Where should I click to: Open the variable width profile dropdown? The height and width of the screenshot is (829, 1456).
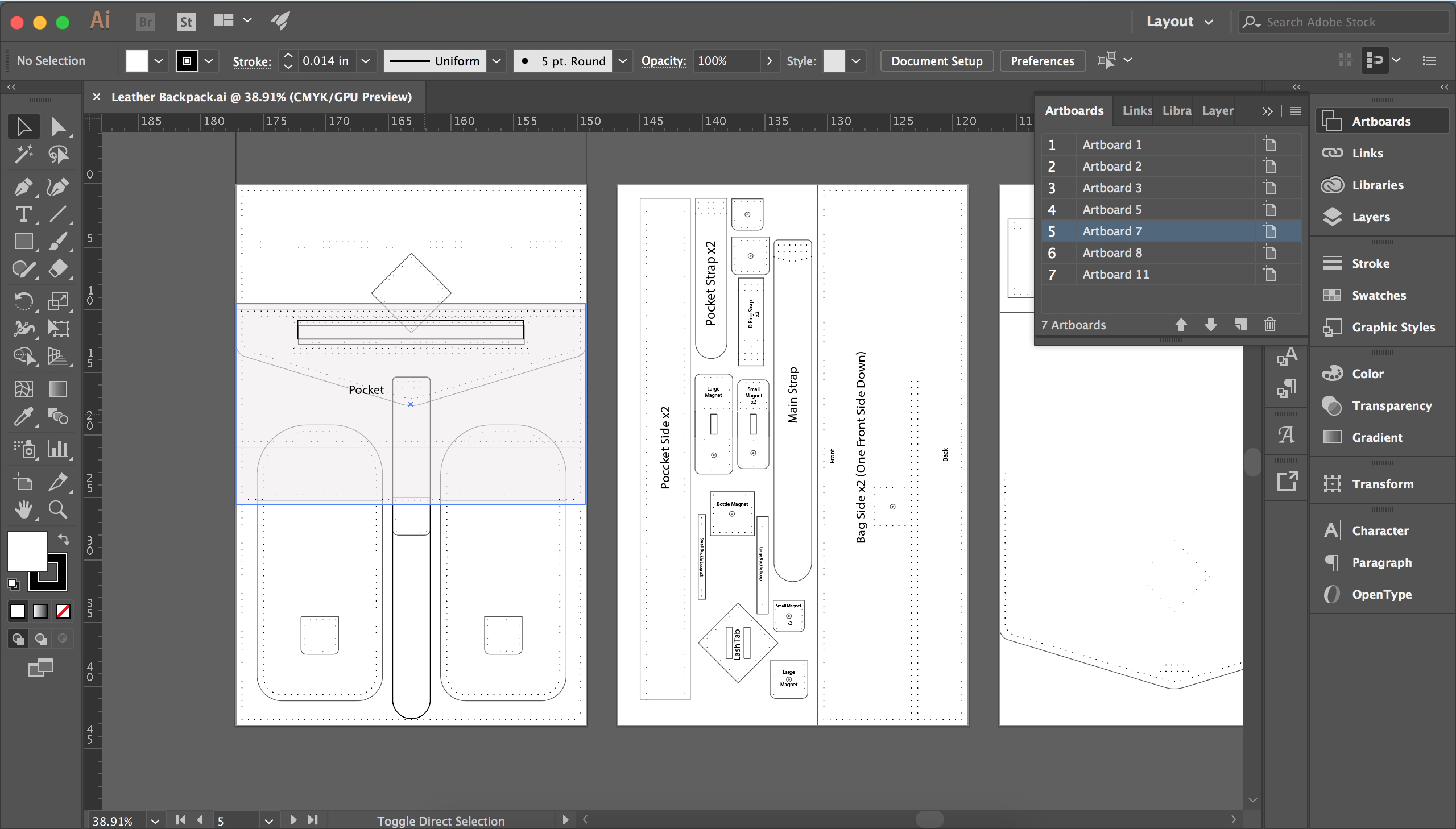(x=497, y=60)
